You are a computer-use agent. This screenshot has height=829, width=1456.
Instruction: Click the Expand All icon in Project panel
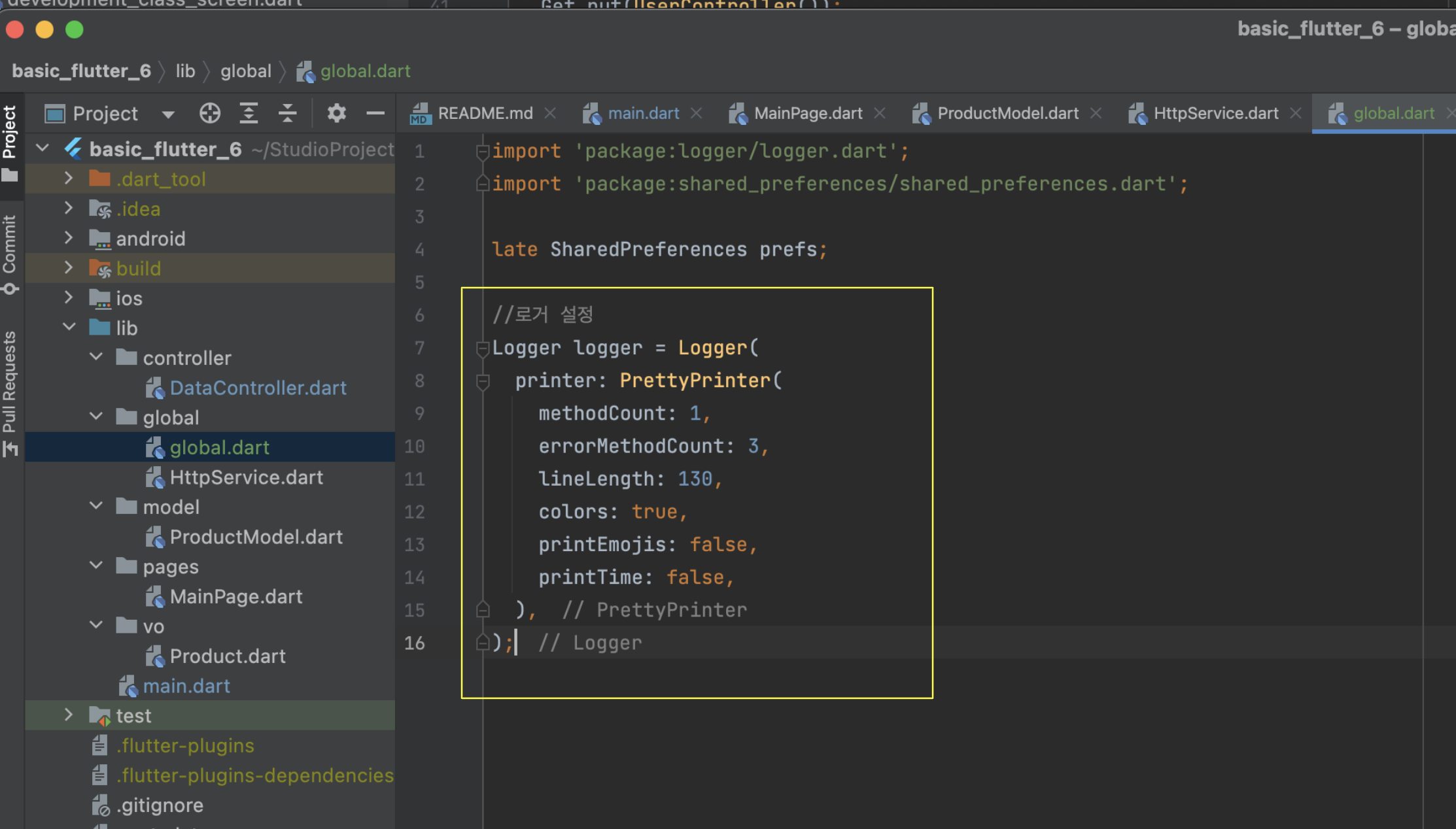click(x=249, y=113)
